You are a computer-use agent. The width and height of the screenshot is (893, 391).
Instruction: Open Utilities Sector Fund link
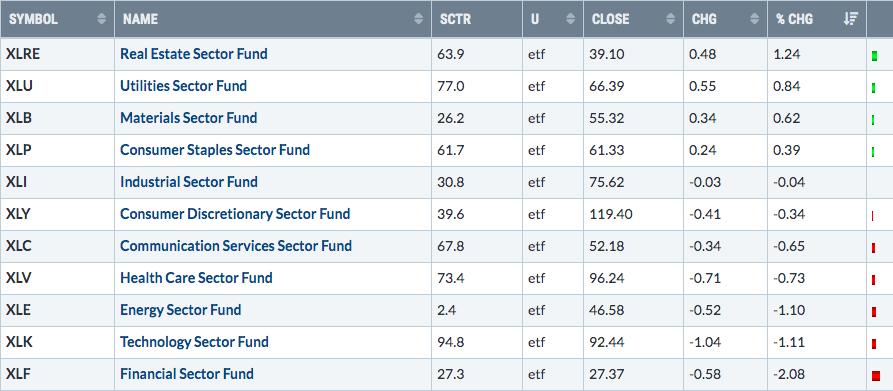pos(183,86)
